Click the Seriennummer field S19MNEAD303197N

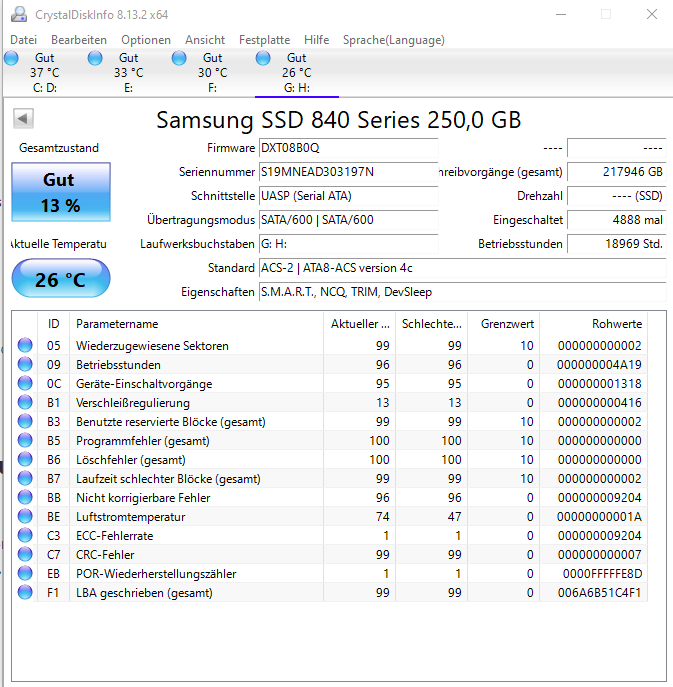[348, 172]
